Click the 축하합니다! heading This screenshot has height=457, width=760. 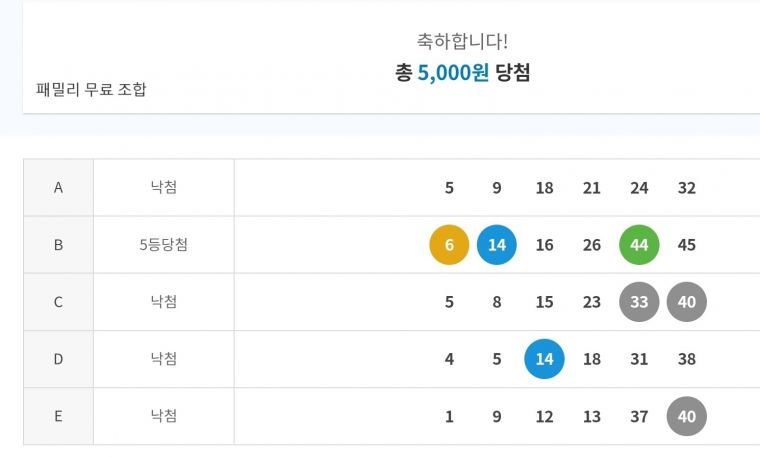pyautogui.click(x=462, y=41)
